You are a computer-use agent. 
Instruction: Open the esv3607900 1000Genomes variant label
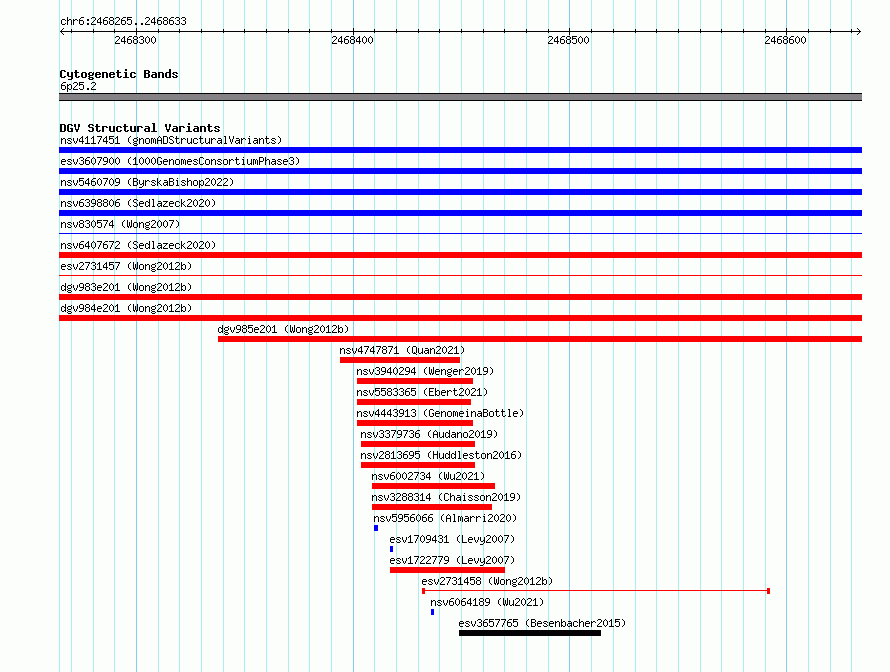point(180,161)
